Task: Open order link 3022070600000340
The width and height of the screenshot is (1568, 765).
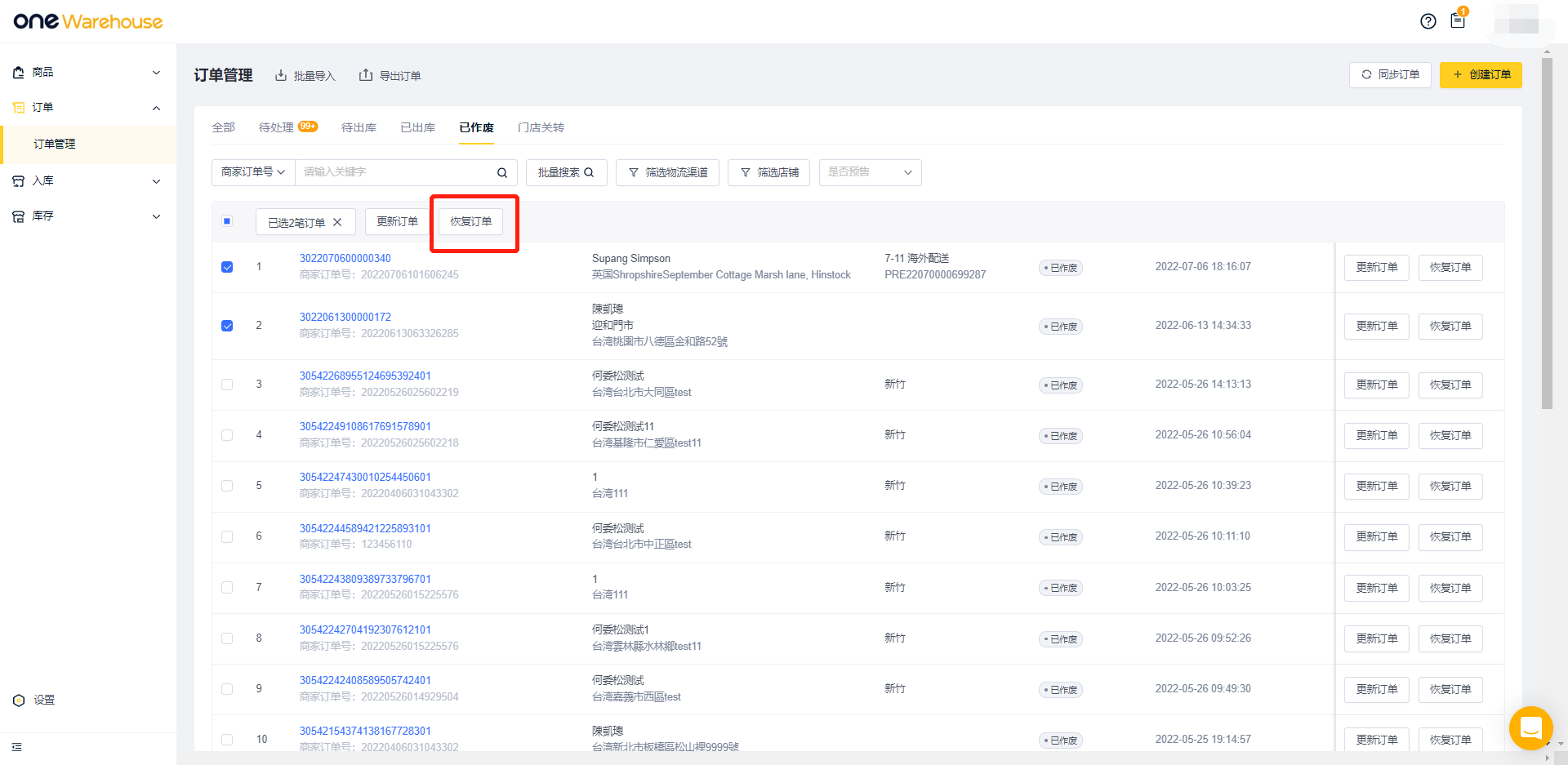Action: [x=345, y=258]
